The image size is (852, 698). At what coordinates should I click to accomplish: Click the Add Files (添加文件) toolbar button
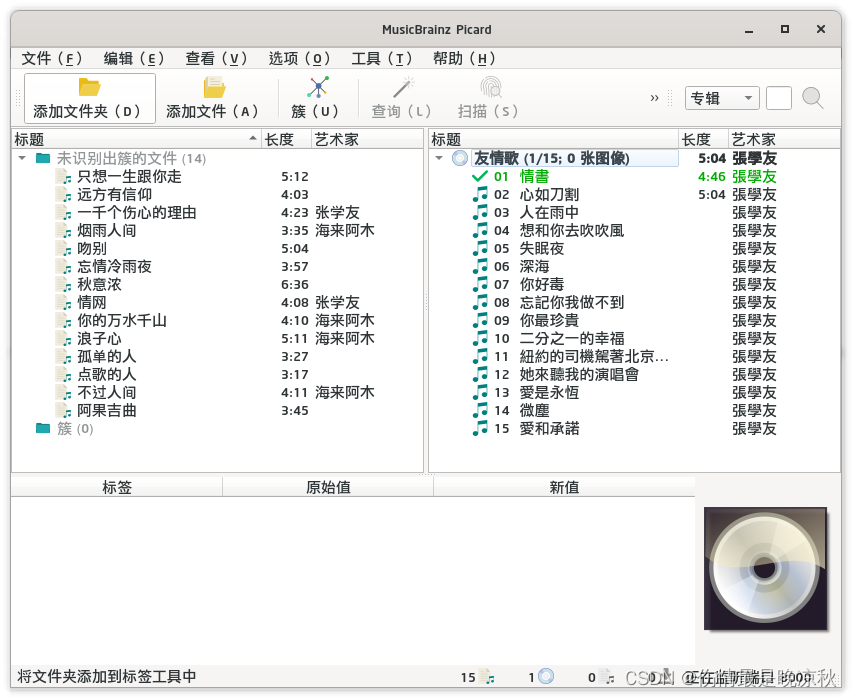[x=212, y=98]
